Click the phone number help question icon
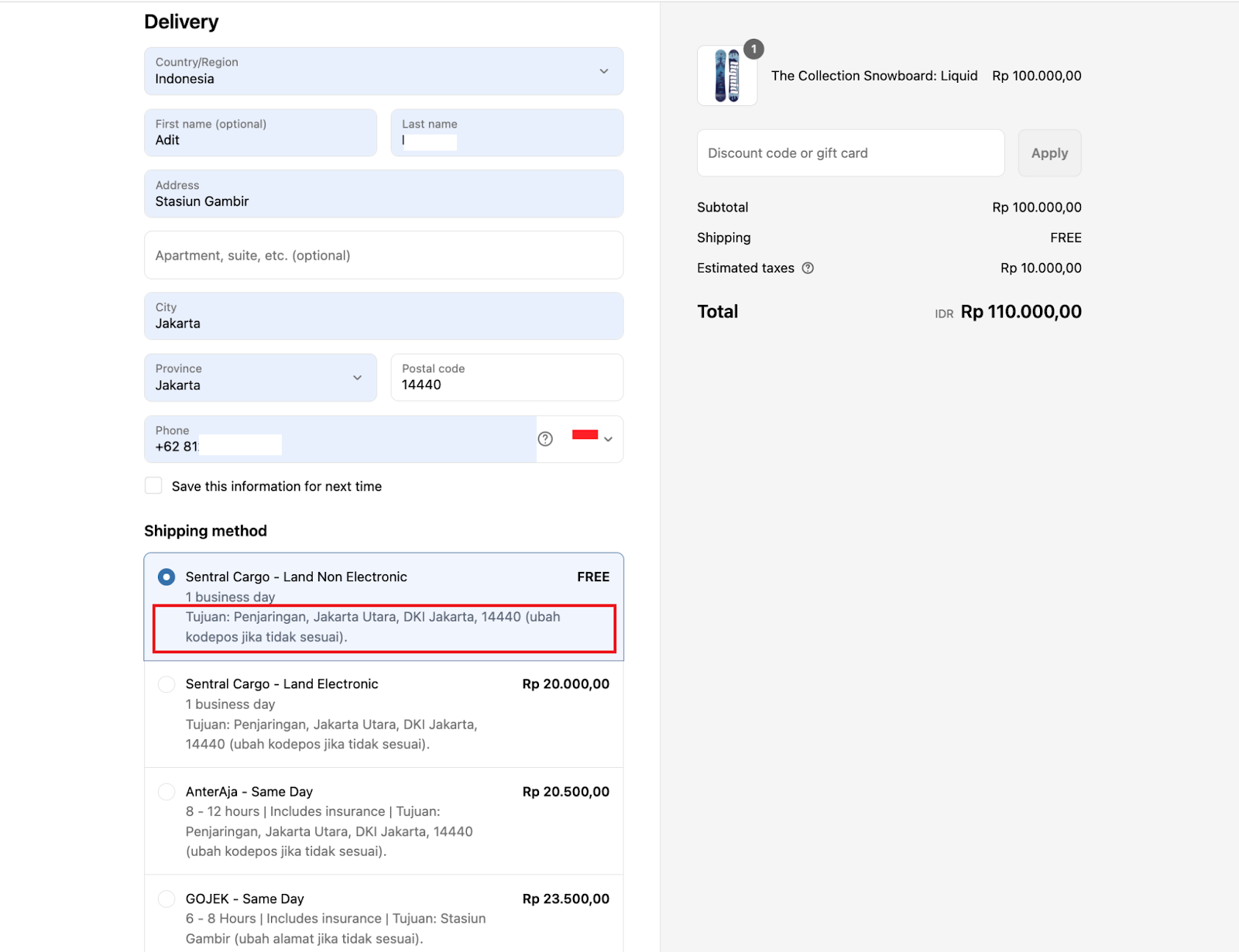 point(545,439)
